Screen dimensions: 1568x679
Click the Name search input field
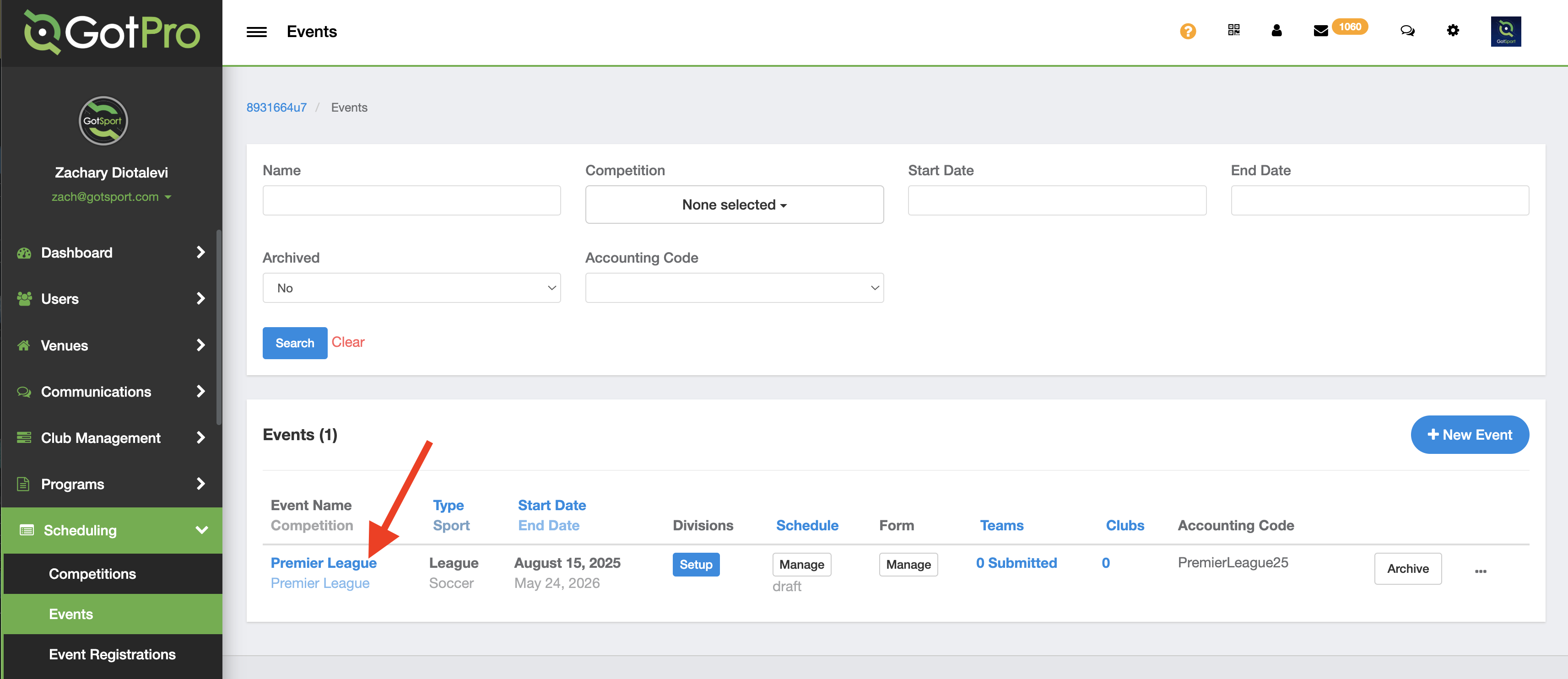tap(411, 200)
